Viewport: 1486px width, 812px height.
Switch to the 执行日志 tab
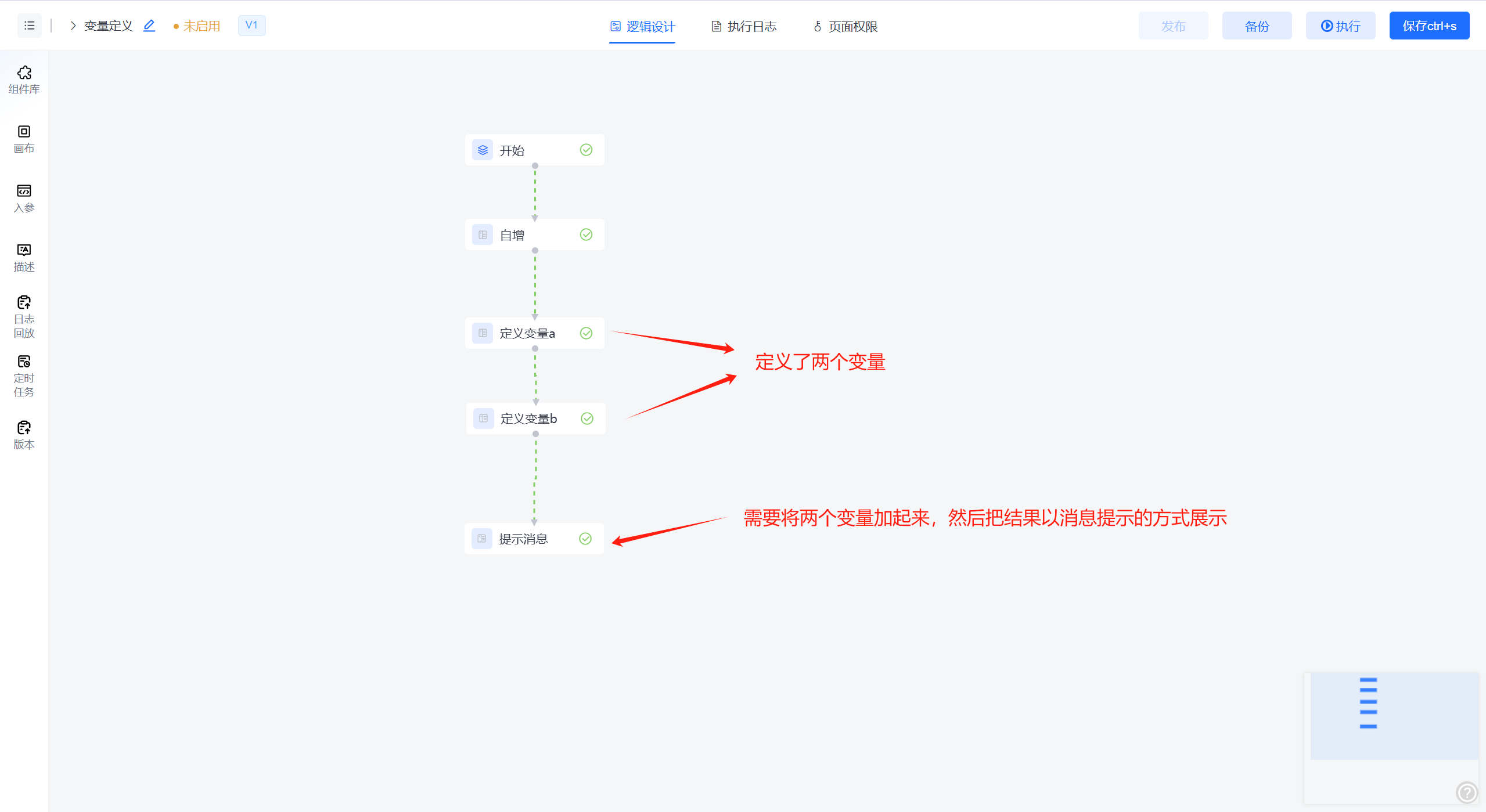click(x=744, y=26)
